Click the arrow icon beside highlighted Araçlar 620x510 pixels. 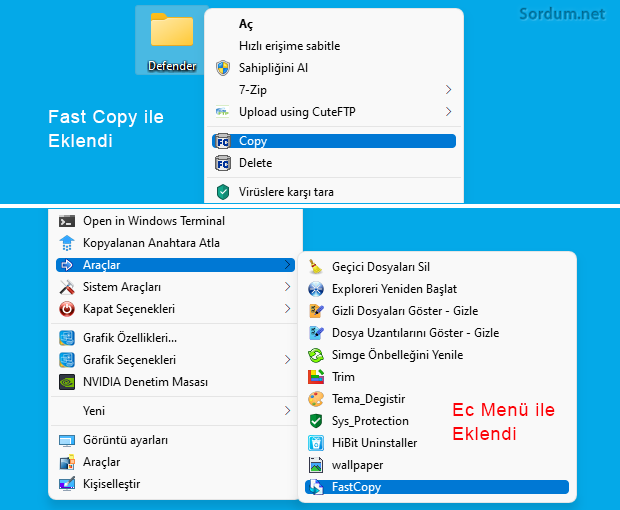tap(67, 265)
